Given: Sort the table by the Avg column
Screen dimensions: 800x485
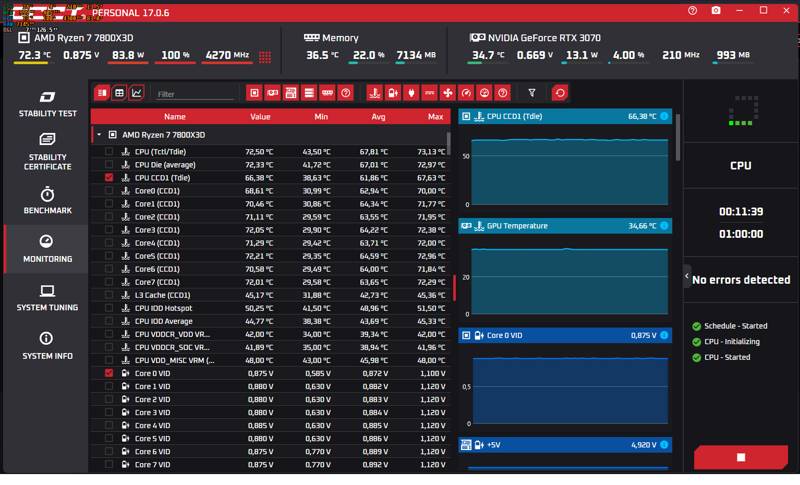Looking at the screenshot, I should pos(378,117).
